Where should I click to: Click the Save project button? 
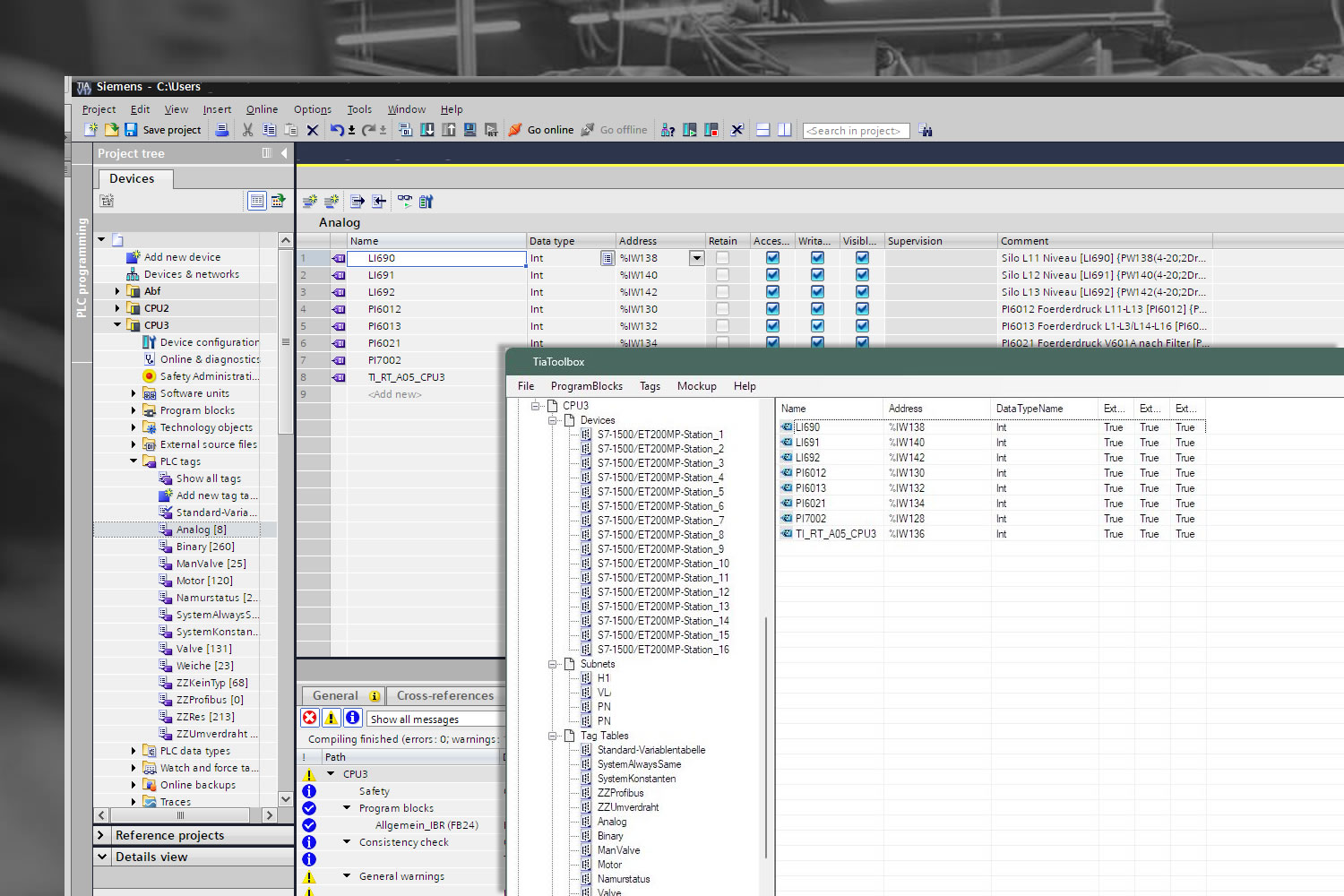coord(162,130)
